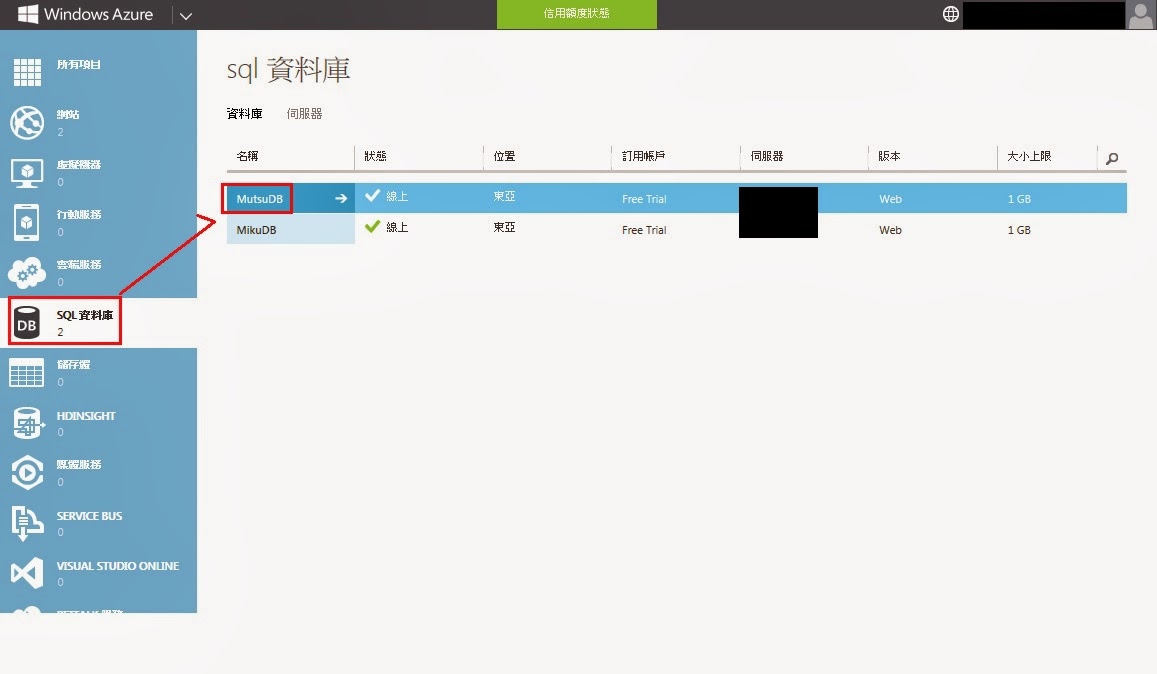This screenshot has height=674, width=1157.
Task: Sort by the 伺服器 column header
Action: pos(767,156)
